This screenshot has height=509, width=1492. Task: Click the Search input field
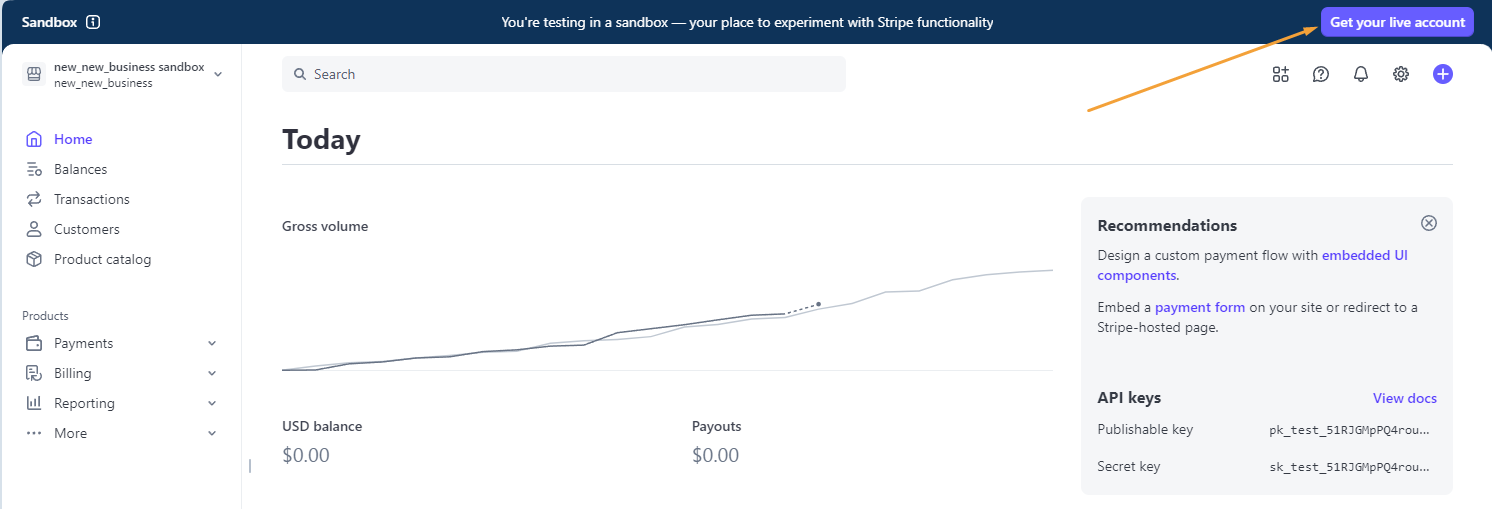[x=564, y=74]
